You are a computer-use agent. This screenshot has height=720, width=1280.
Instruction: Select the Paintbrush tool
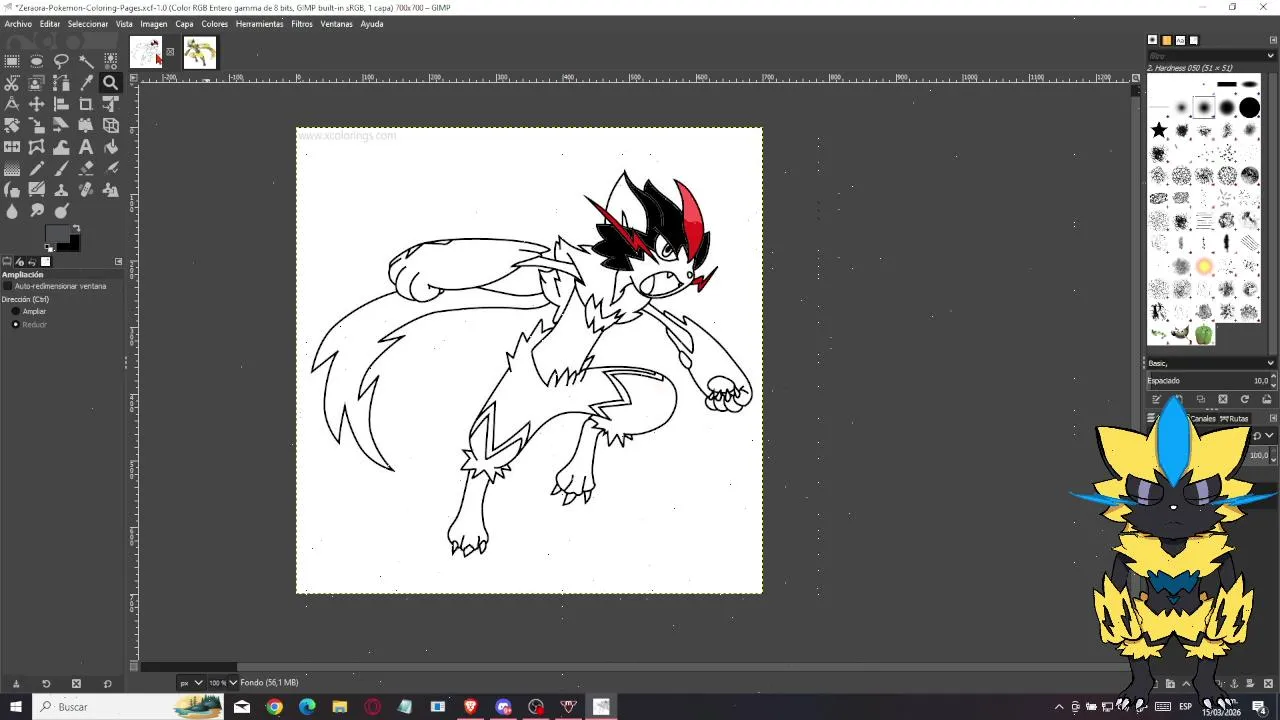[61, 169]
